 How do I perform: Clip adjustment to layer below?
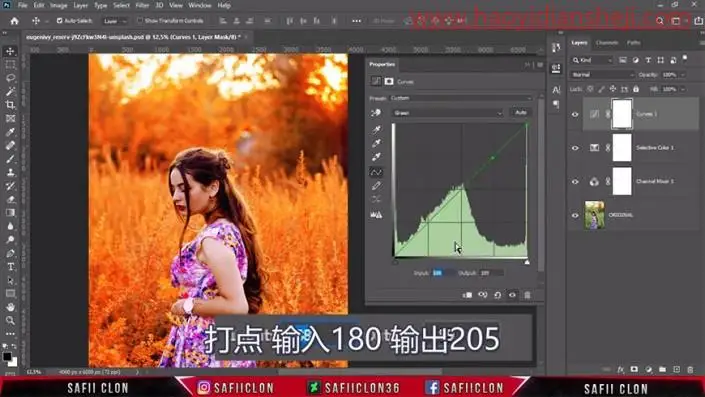point(468,295)
